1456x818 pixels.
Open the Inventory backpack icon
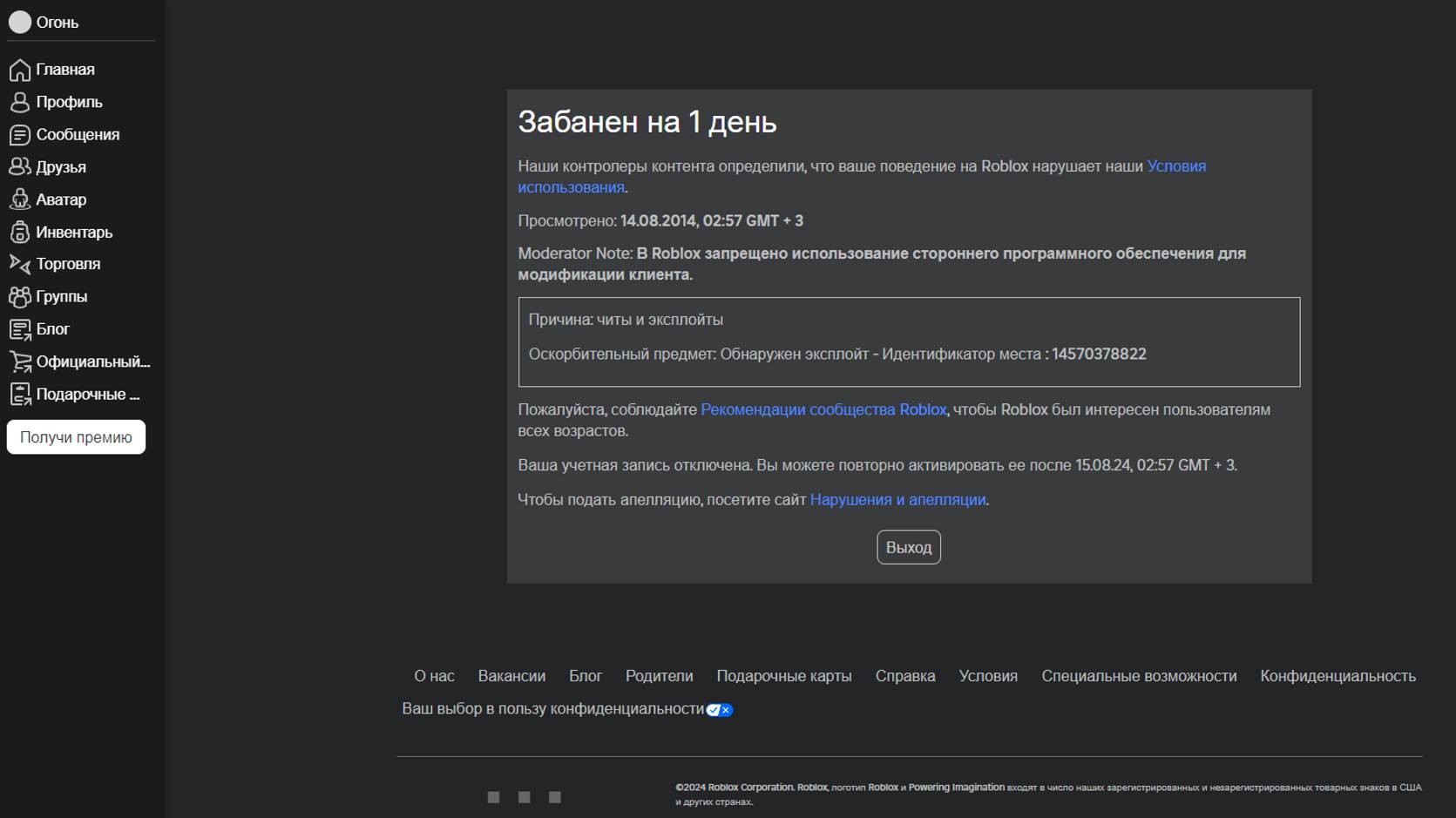[x=19, y=233]
